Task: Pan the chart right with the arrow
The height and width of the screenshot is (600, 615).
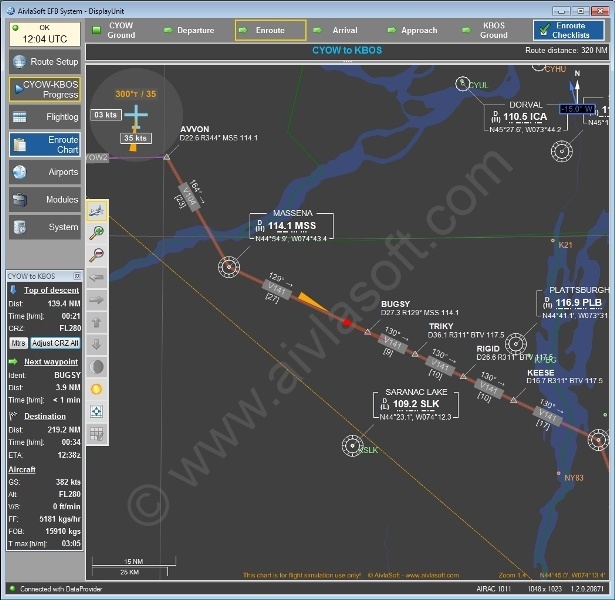Action: click(96, 300)
